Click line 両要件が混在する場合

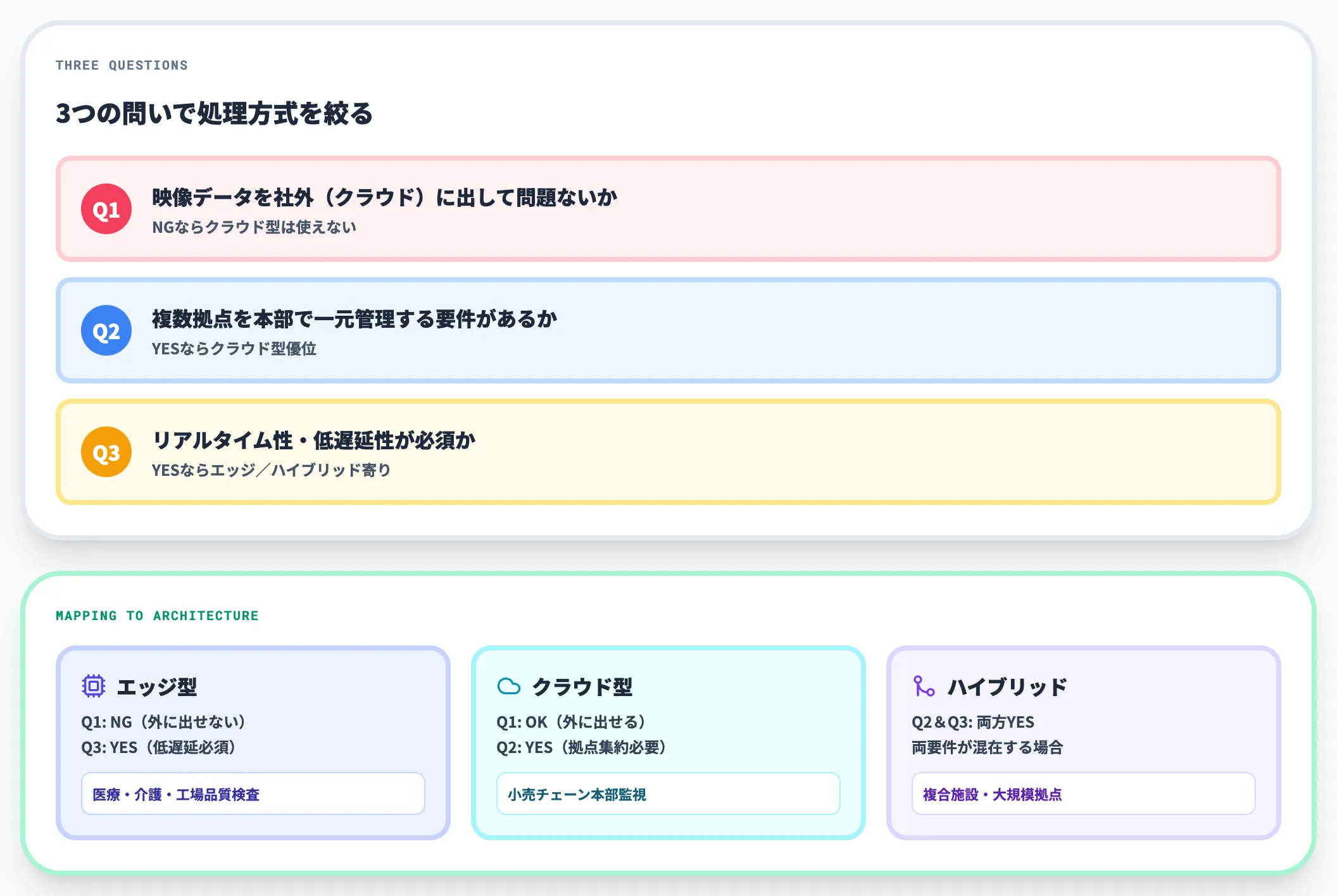pos(988,747)
